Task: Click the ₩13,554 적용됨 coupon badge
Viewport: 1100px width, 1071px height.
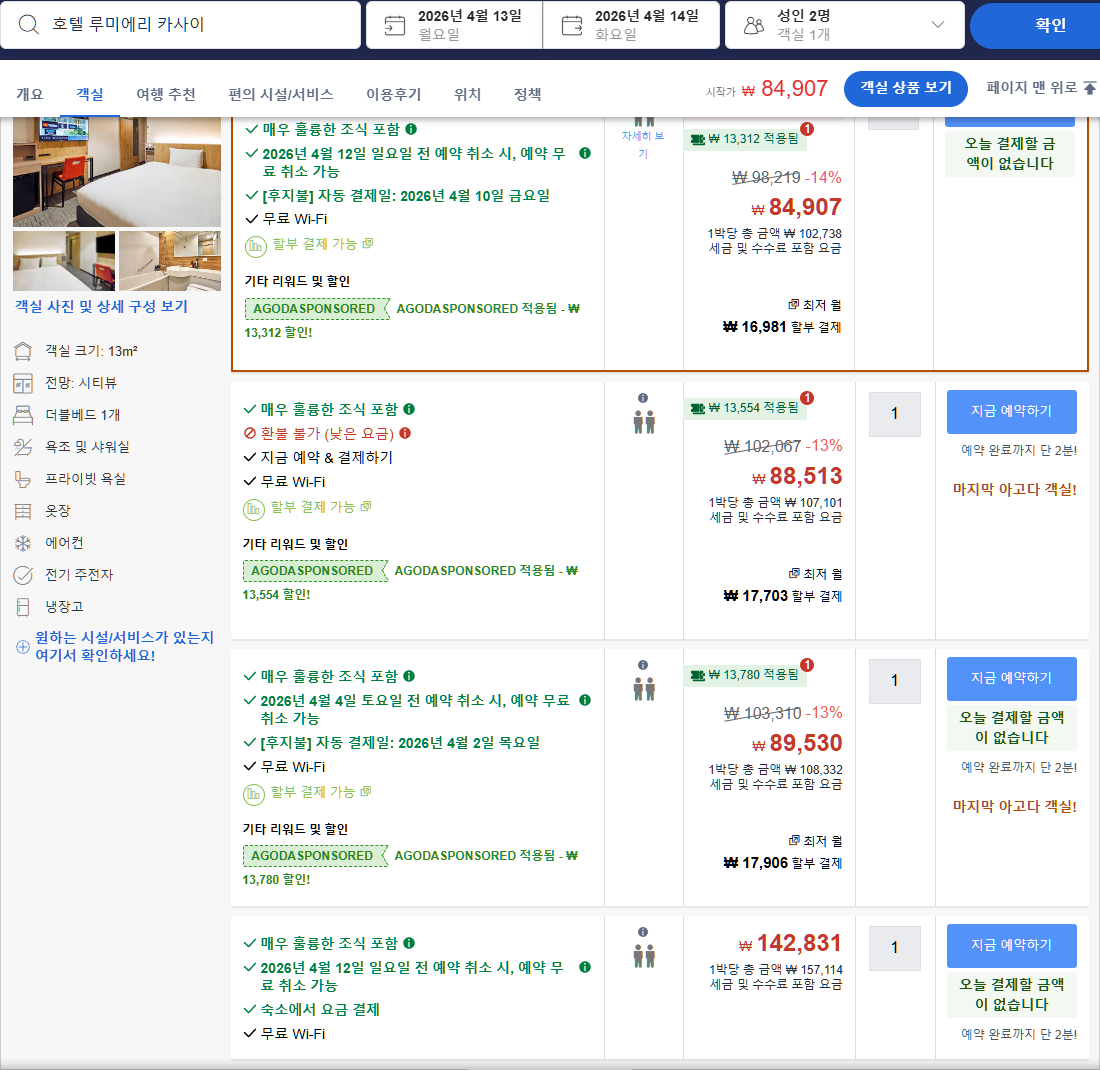Action: click(x=745, y=407)
